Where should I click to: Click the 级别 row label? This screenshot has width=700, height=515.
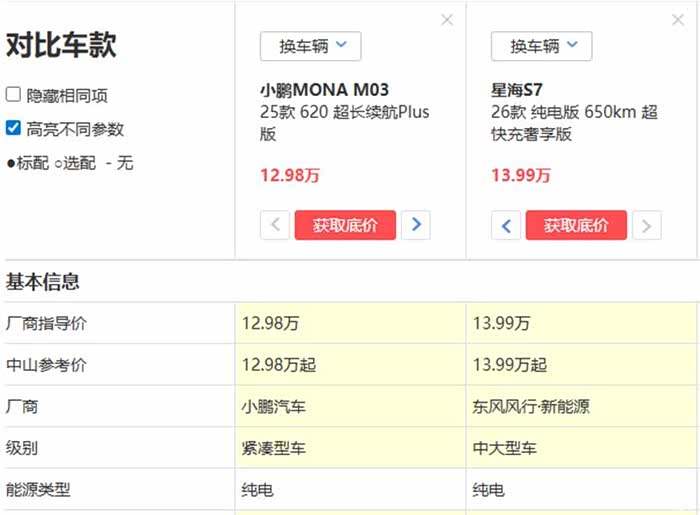[21, 448]
